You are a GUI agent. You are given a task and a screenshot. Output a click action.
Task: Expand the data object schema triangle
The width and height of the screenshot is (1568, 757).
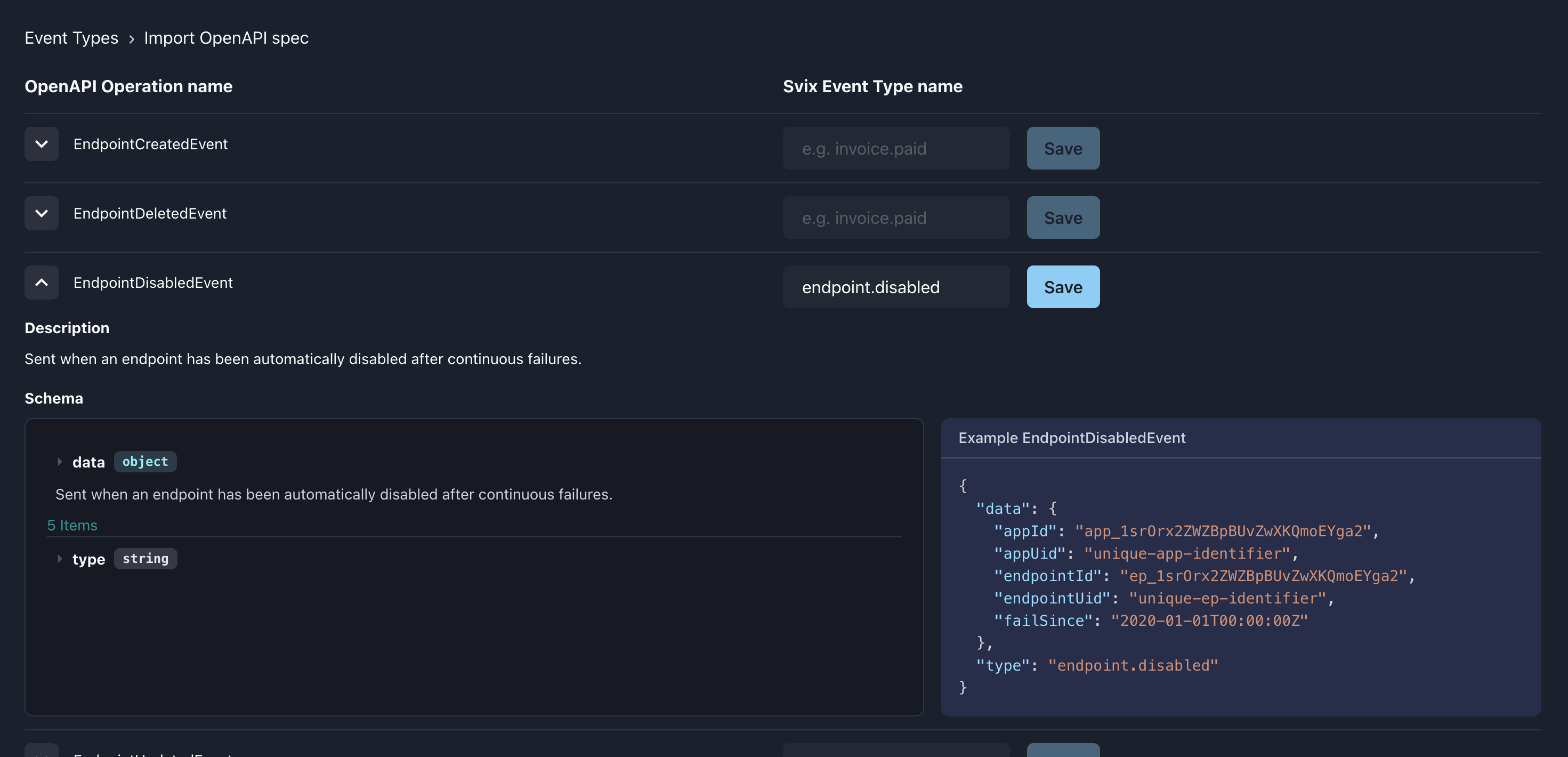[60, 462]
